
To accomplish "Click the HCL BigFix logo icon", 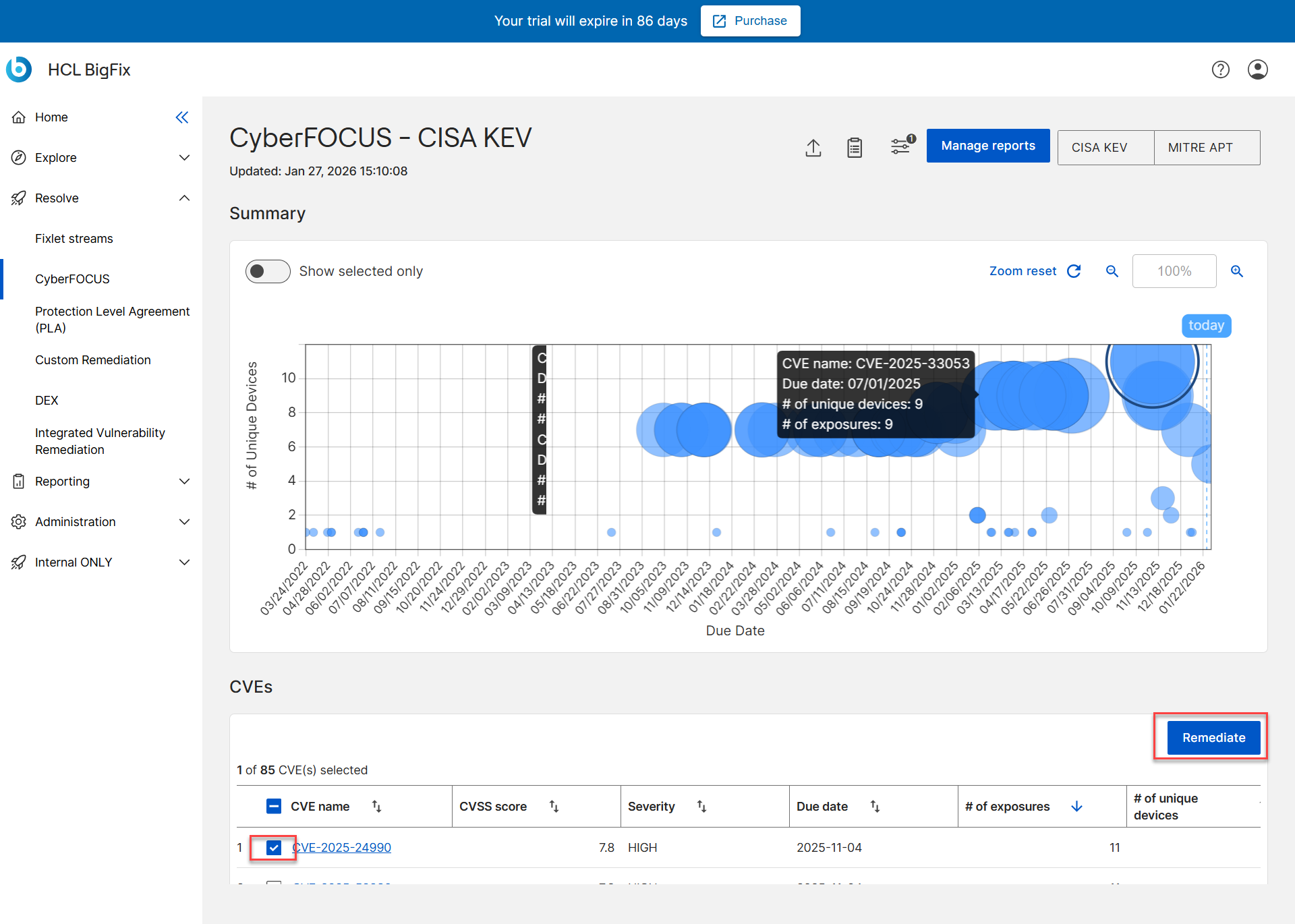I will point(18,69).
